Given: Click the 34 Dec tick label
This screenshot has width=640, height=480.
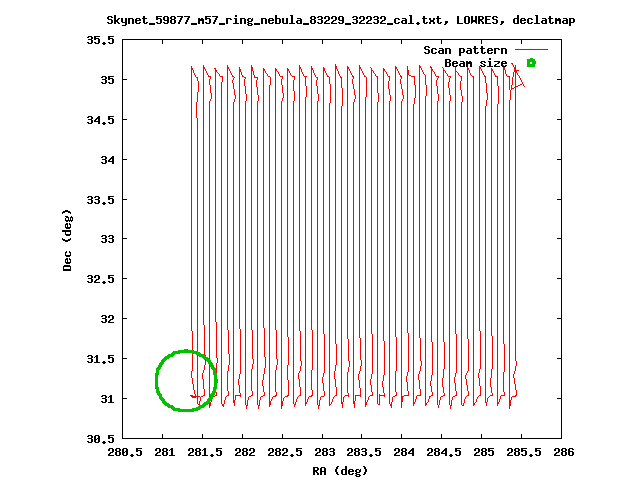Looking at the screenshot, I should (108, 160).
